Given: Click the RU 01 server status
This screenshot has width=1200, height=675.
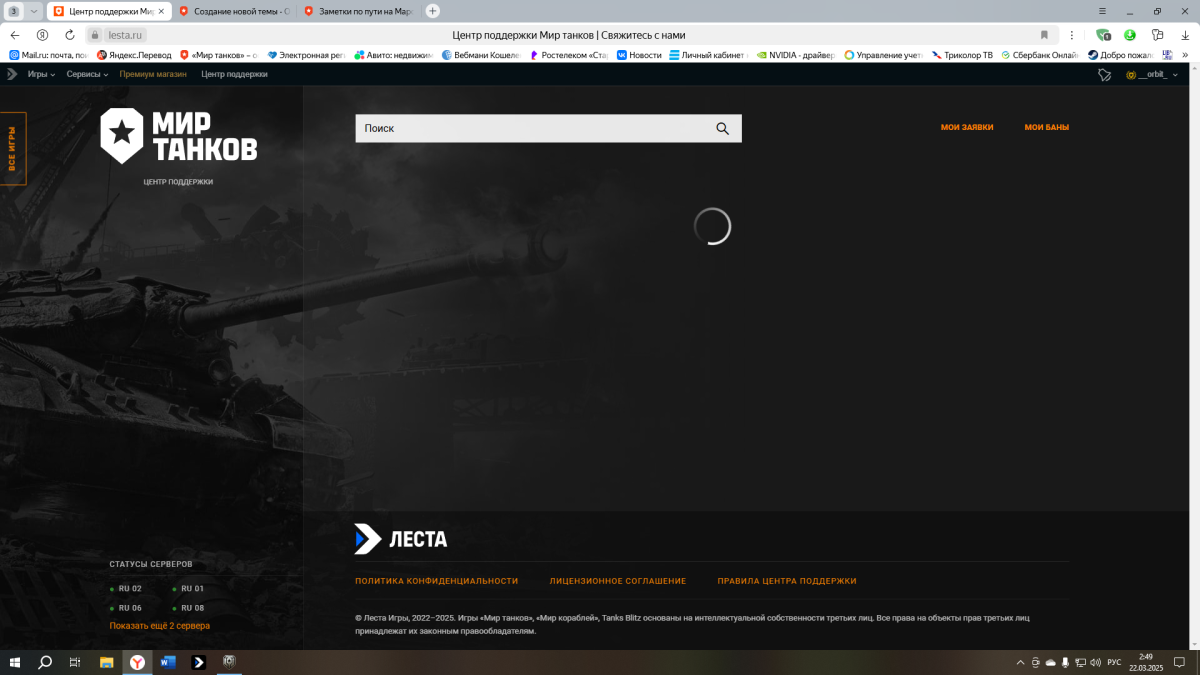Looking at the screenshot, I should 188,589.
